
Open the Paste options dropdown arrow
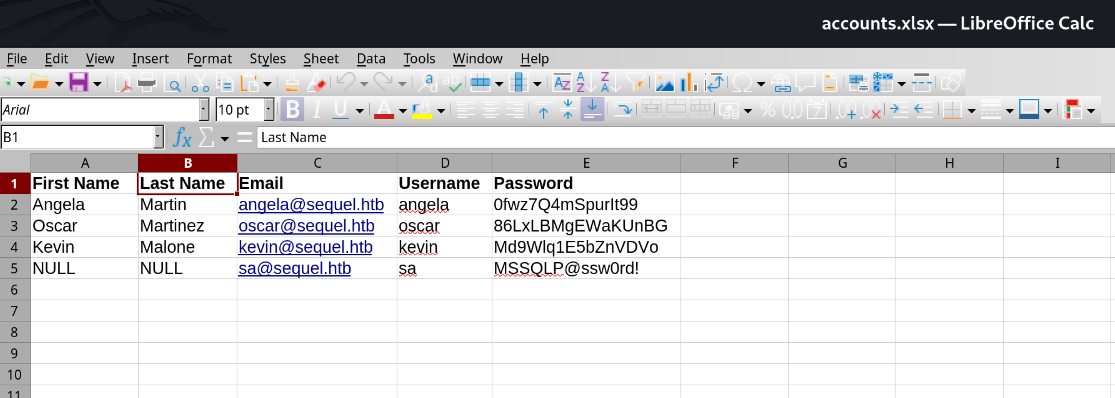tap(267, 84)
